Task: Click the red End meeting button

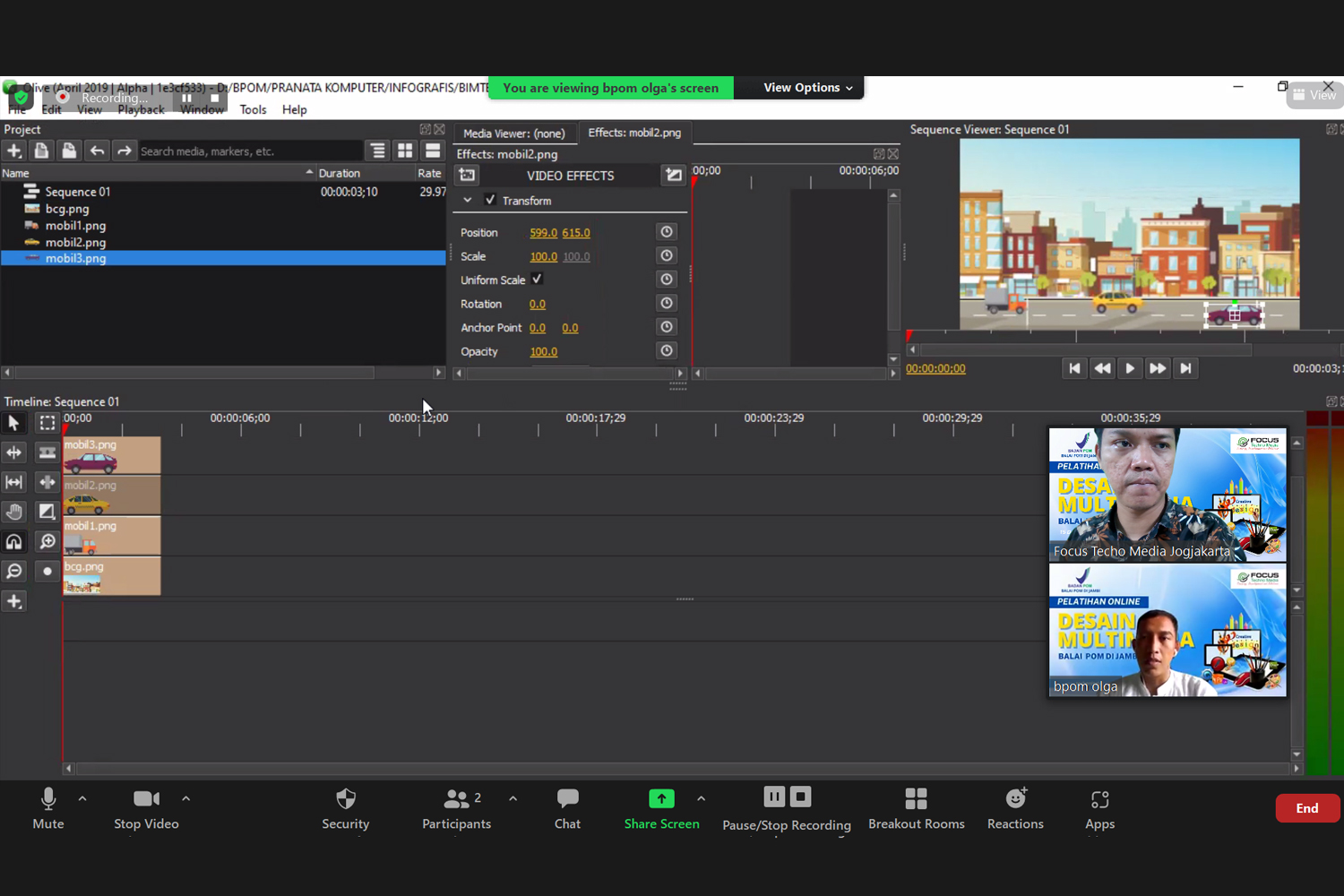Action: coord(1306,808)
